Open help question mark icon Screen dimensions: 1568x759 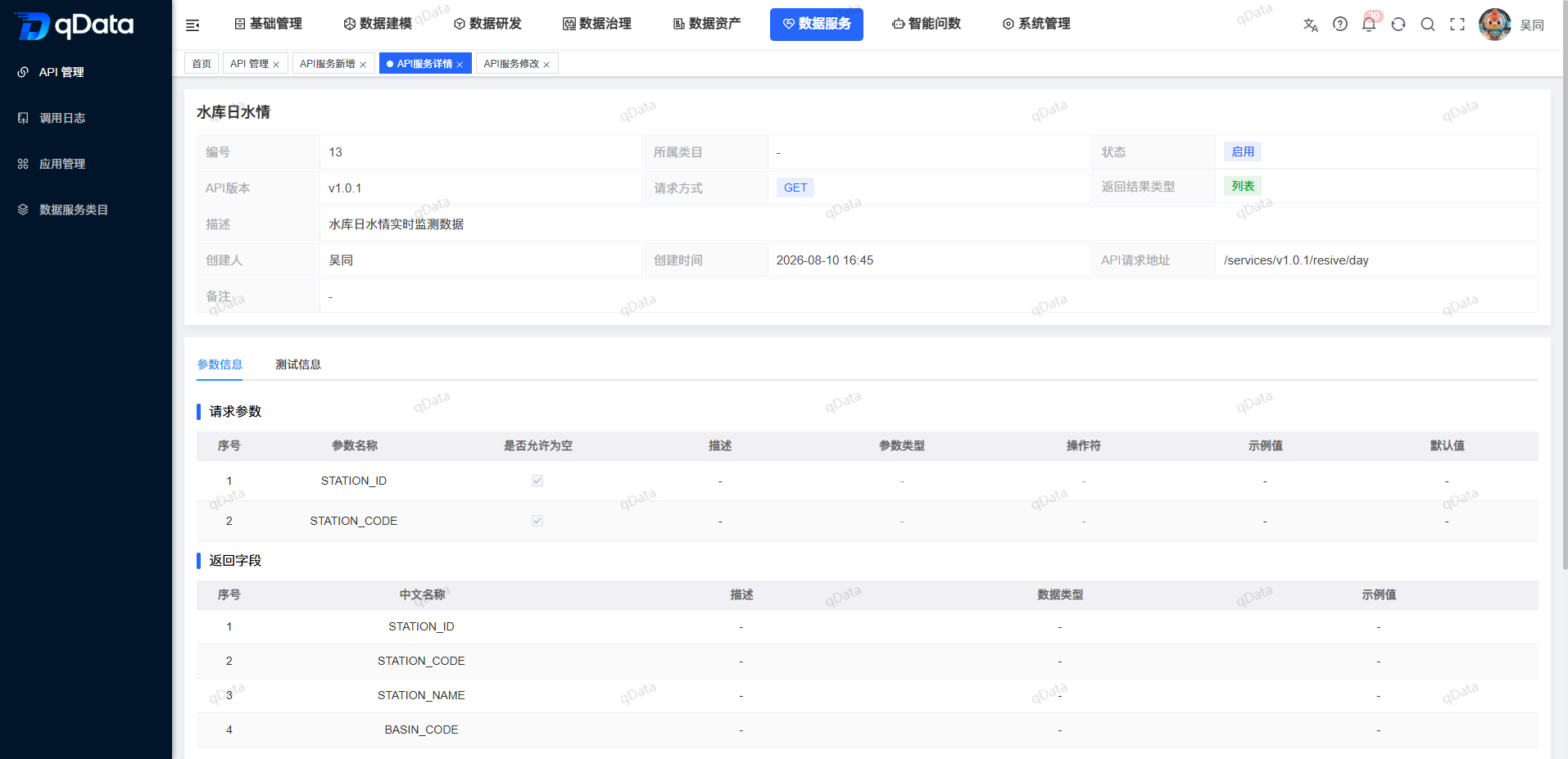click(x=1340, y=25)
